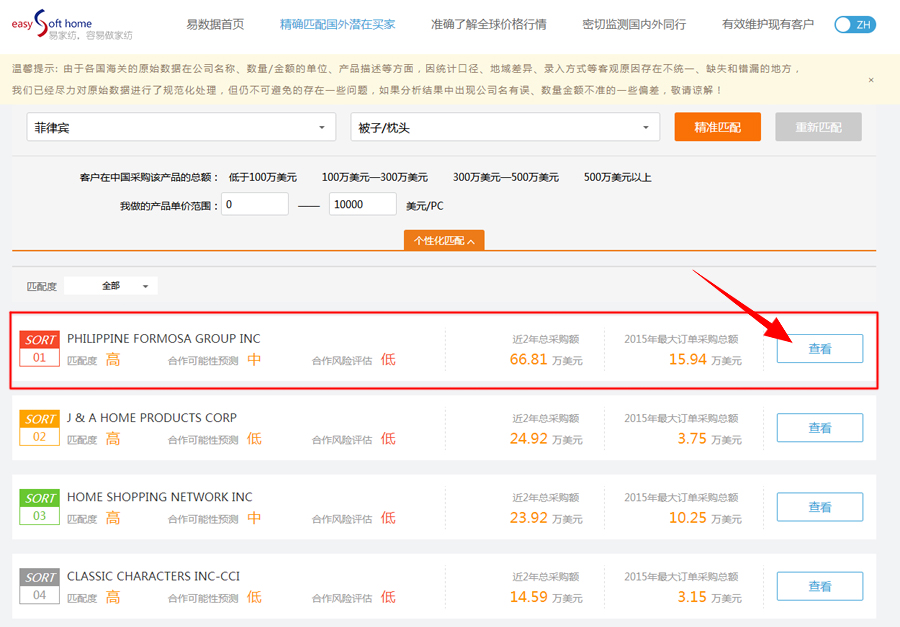Click 查看 for J & A Home Products
Viewport: 900px width, 627px height.
tap(820, 428)
